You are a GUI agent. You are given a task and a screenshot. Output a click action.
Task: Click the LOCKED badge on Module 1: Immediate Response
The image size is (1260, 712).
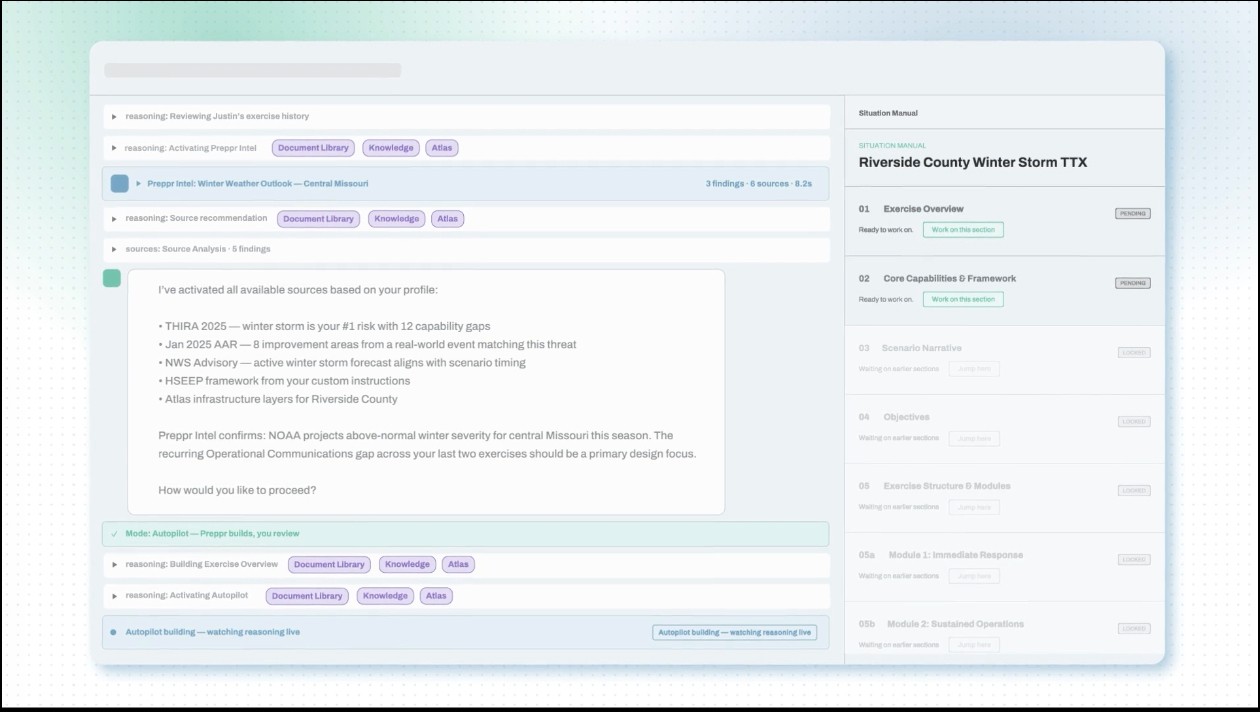tap(1134, 559)
